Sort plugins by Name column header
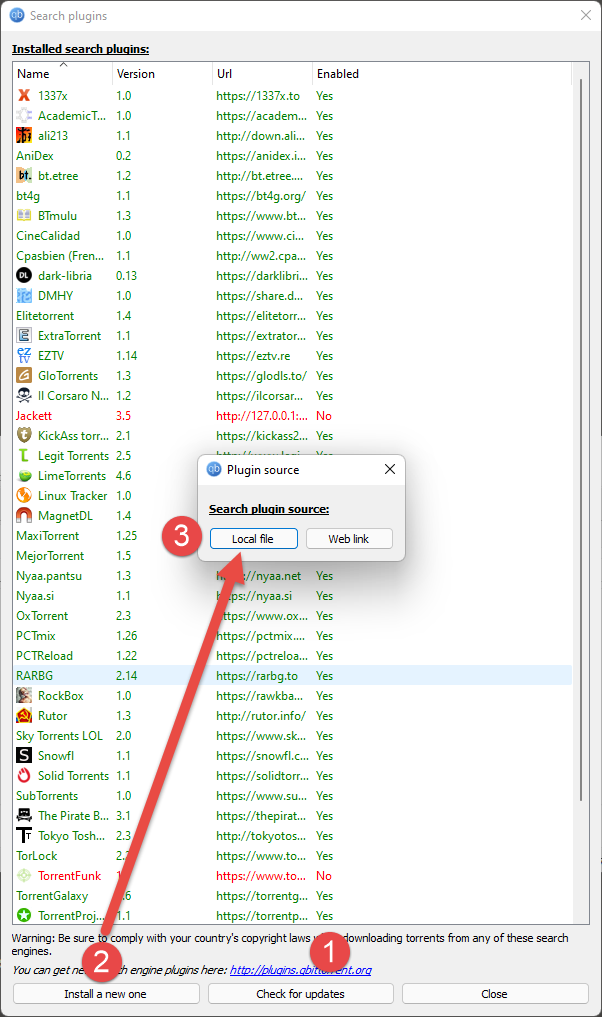The width and height of the screenshot is (602, 1017). click(x=62, y=74)
